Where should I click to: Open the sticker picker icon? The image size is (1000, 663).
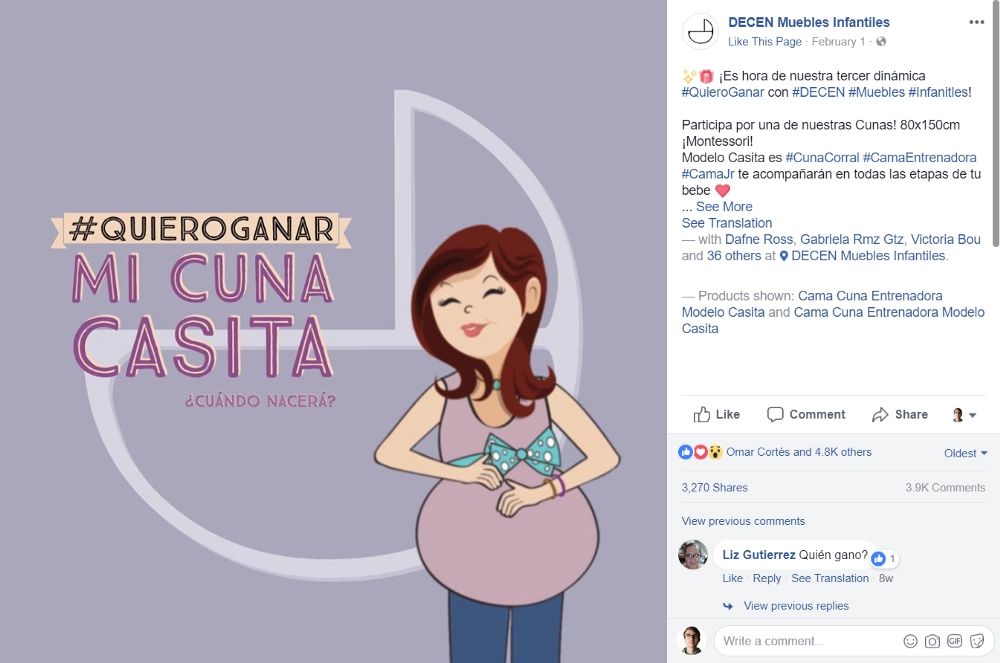point(976,641)
